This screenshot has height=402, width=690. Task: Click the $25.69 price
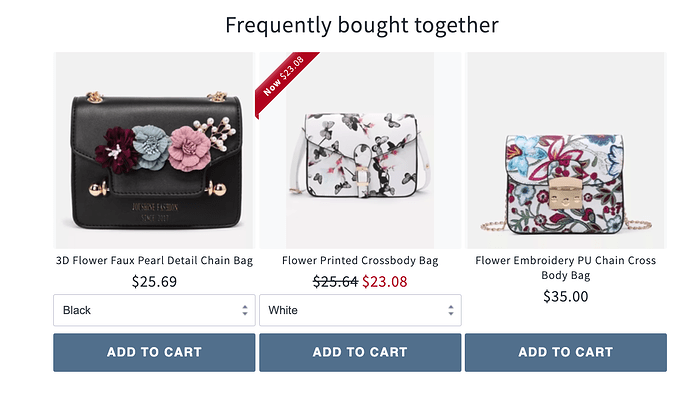(154, 282)
